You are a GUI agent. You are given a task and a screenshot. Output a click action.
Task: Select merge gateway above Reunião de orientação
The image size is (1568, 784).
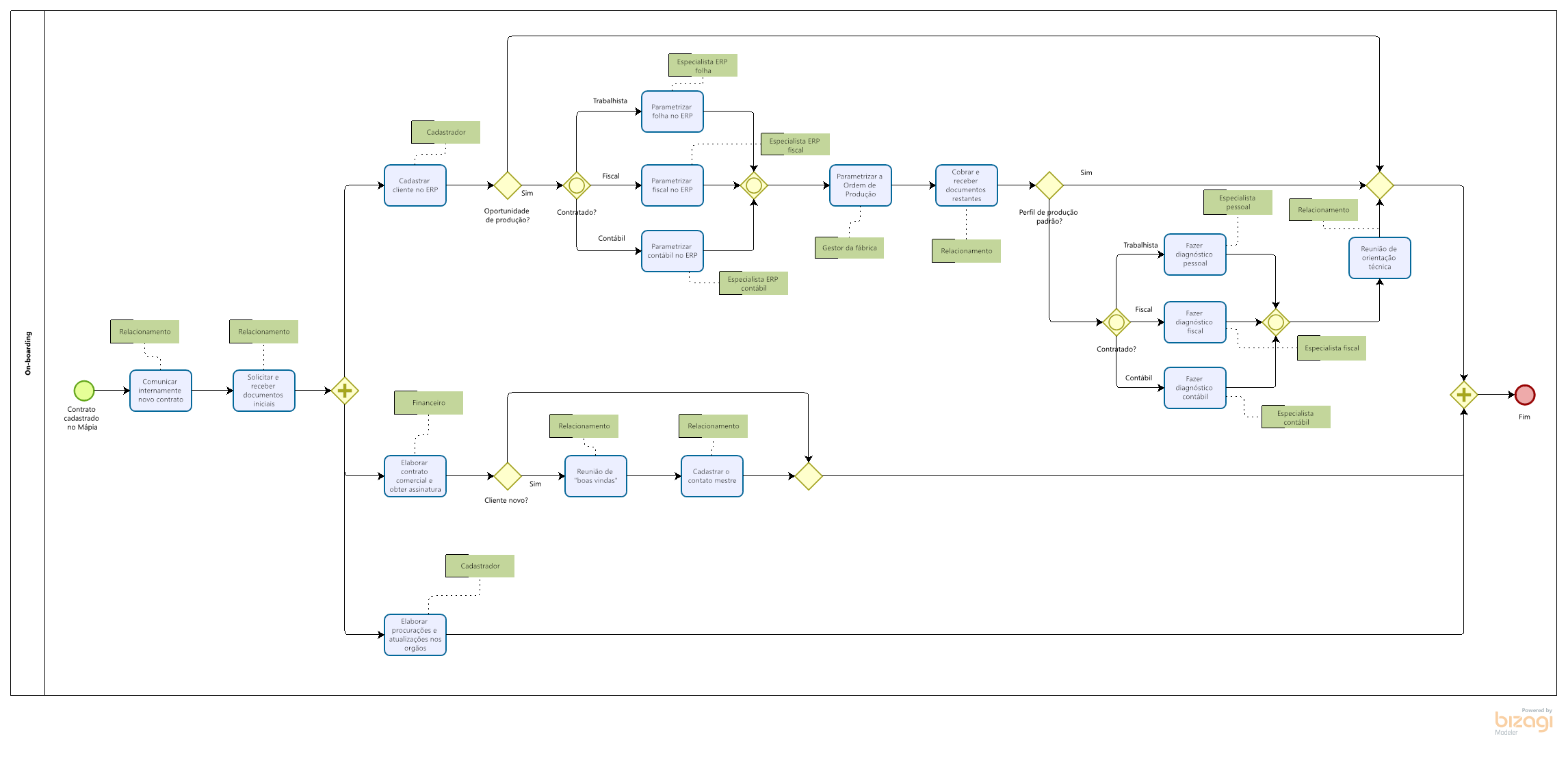[x=1380, y=185]
